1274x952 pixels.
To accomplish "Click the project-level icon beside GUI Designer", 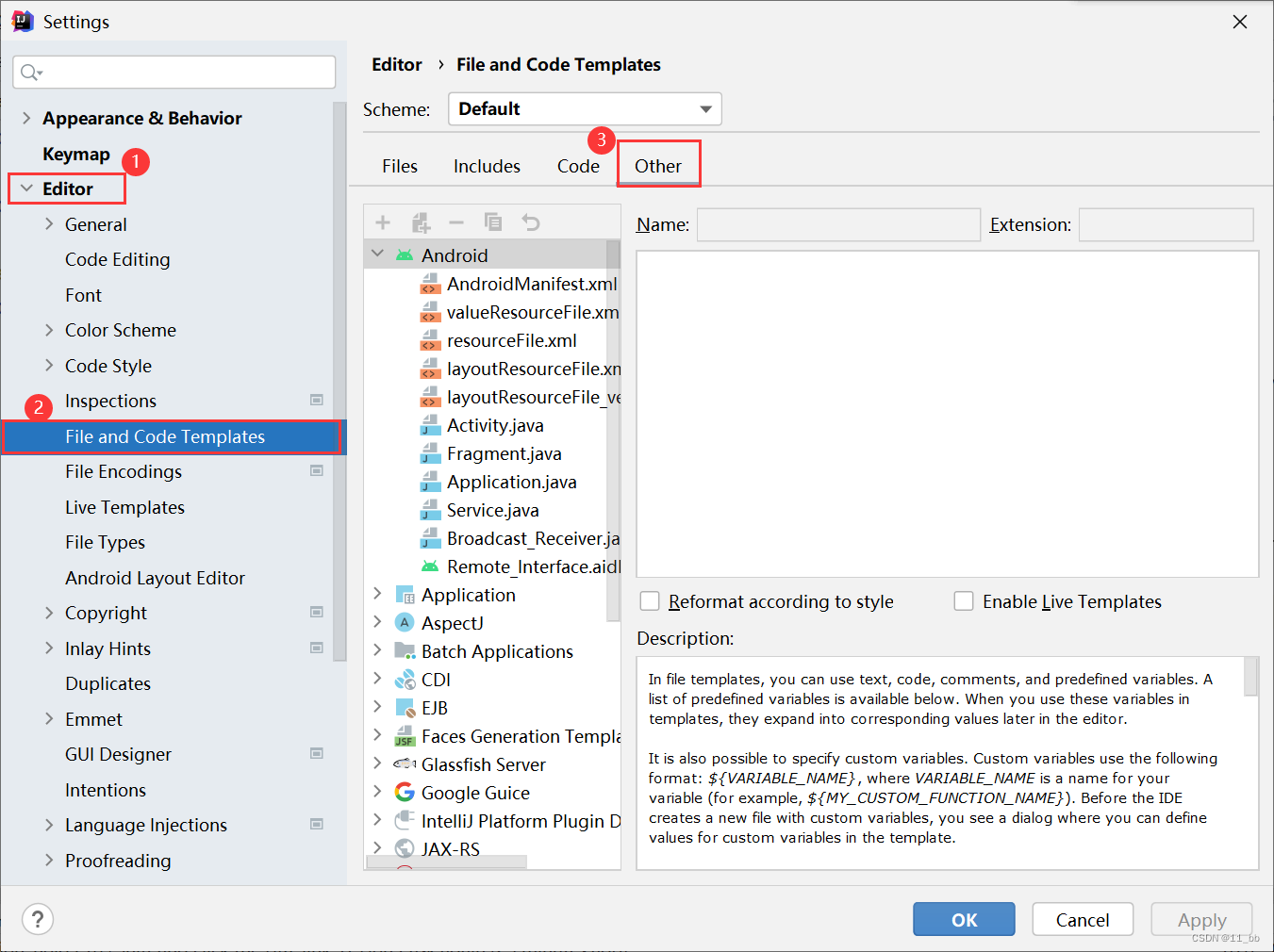I will tap(317, 754).
